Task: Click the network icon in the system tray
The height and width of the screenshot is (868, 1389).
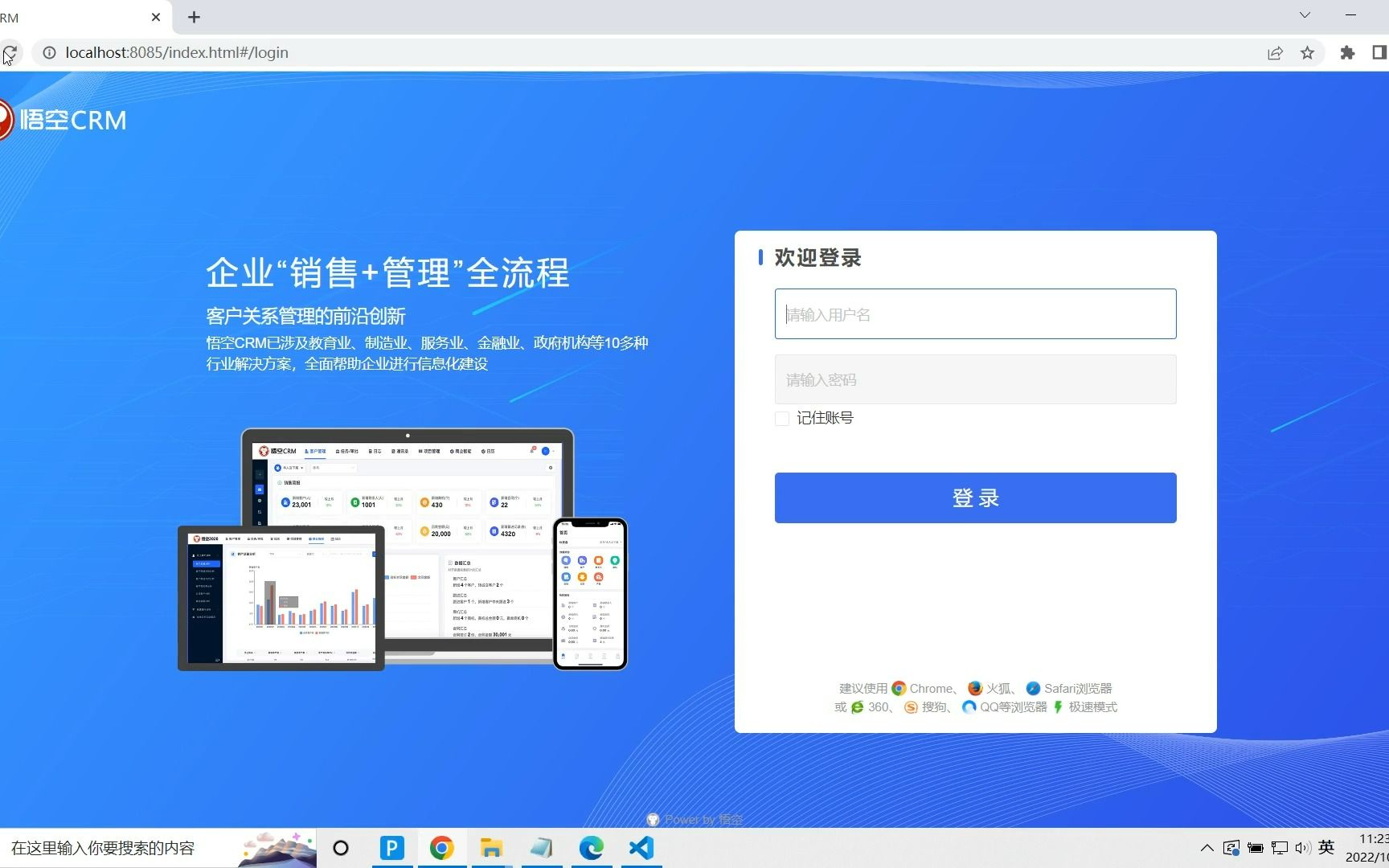Action: pos(1280,848)
